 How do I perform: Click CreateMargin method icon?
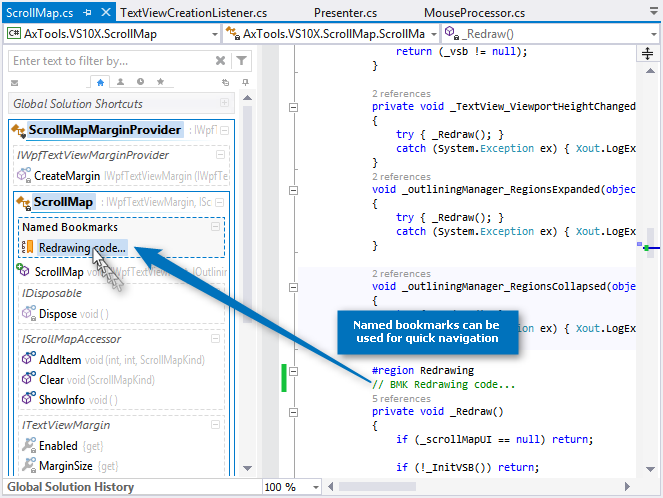coord(24,175)
